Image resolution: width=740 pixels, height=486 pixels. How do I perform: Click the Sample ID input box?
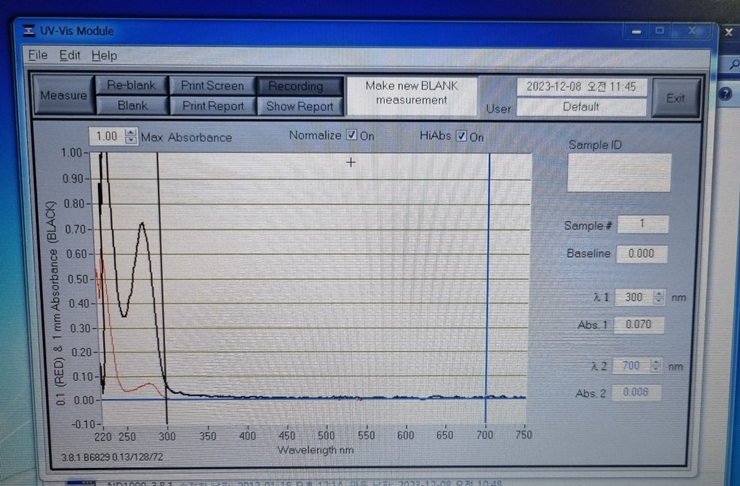tap(619, 173)
